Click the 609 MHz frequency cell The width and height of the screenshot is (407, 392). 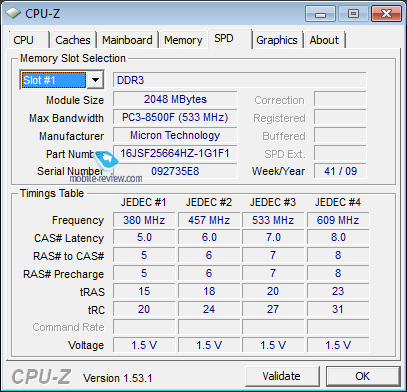(x=338, y=220)
